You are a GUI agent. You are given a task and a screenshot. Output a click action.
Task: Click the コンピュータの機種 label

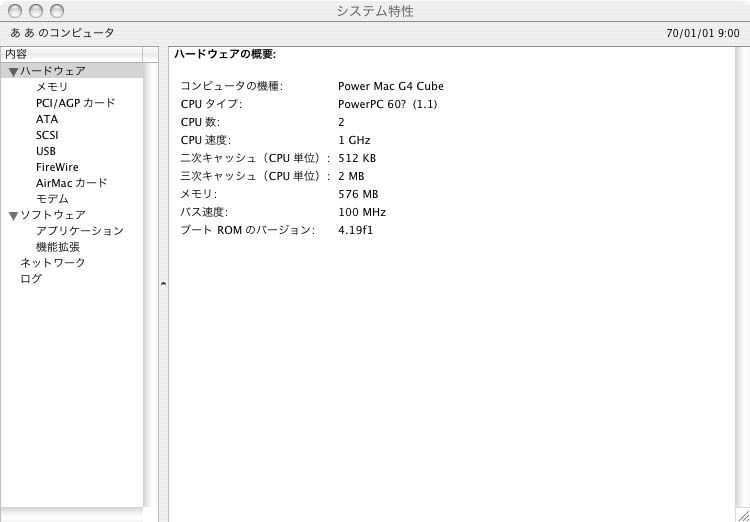tap(232, 87)
